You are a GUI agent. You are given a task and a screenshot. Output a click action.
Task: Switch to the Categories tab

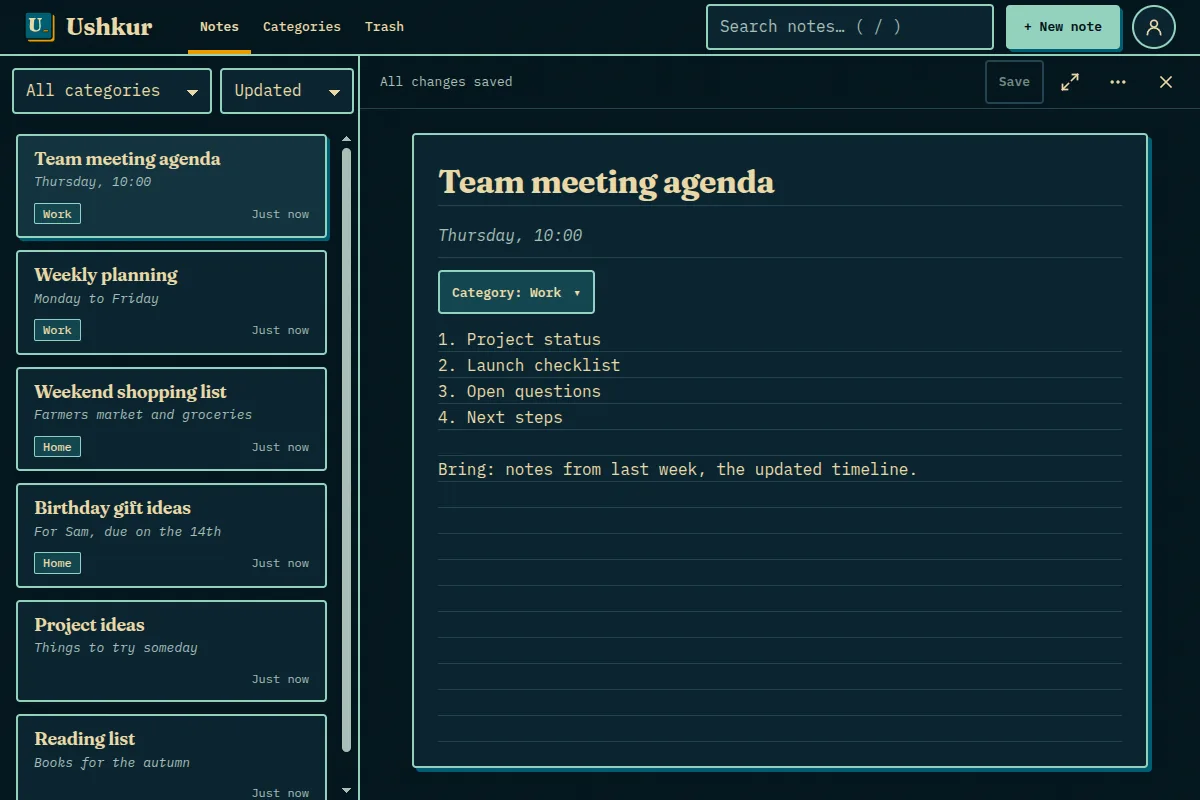click(302, 27)
